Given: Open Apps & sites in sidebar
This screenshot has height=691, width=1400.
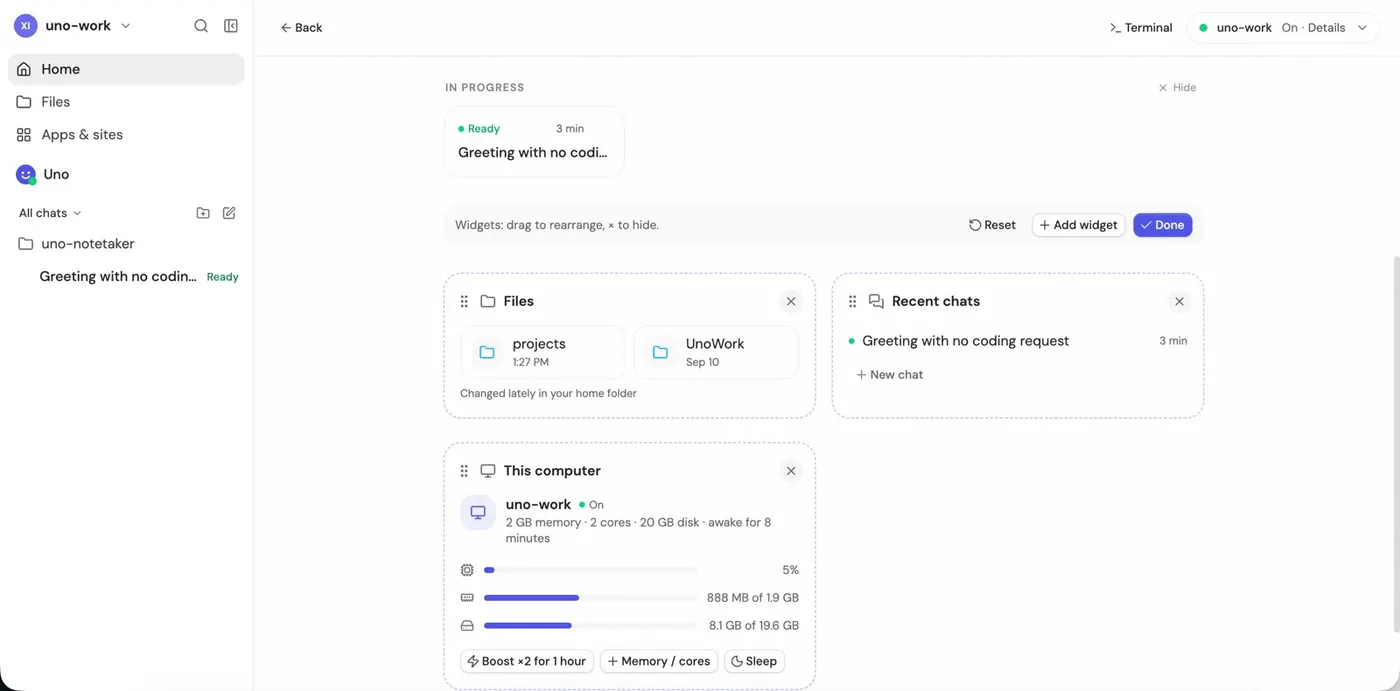Looking at the screenshot, I should coord(126,135).
